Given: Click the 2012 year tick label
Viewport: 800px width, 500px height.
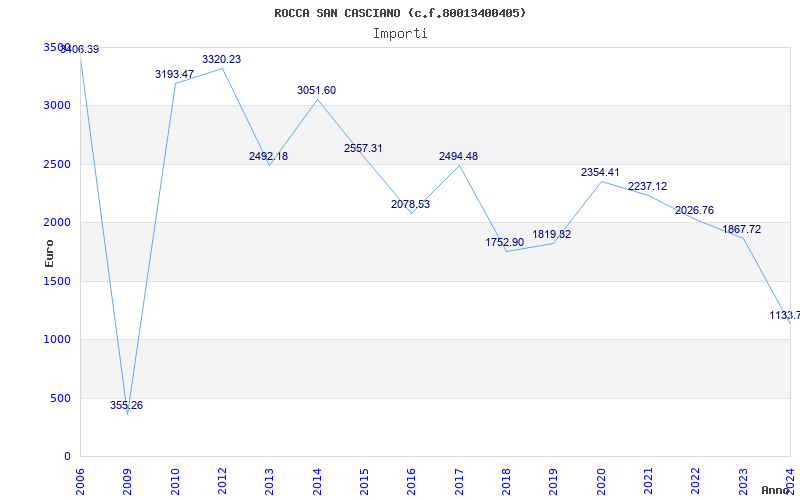Looking at the screenshot, I should coord(221,478).
